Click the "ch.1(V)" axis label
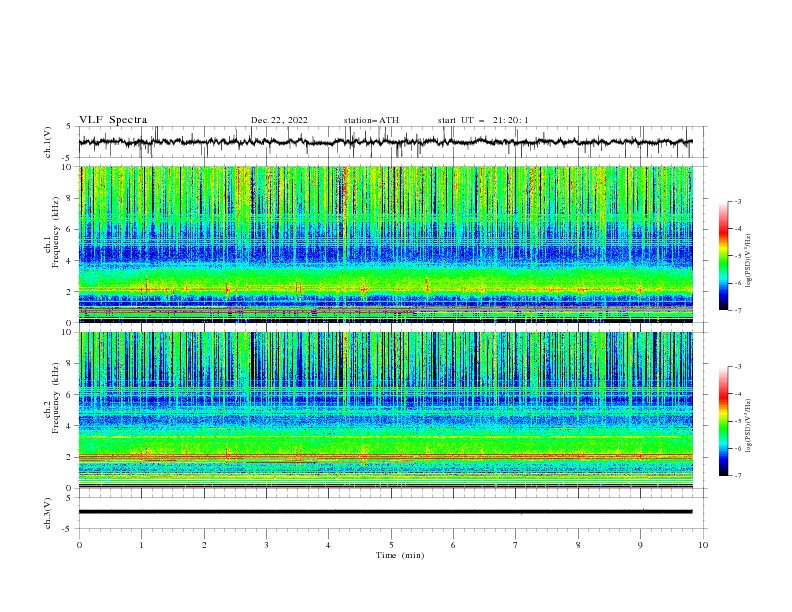This screenshot has height=612, width=792. pos(48,142)
